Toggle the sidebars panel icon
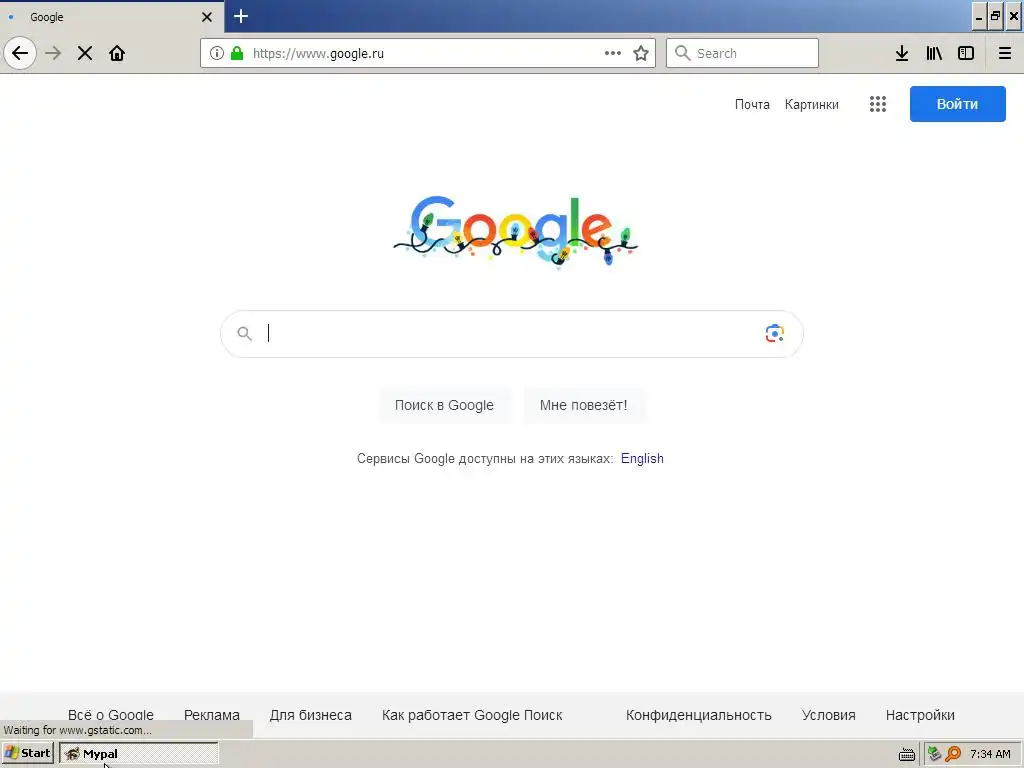Screen dimensions: 1024x768 966,53
